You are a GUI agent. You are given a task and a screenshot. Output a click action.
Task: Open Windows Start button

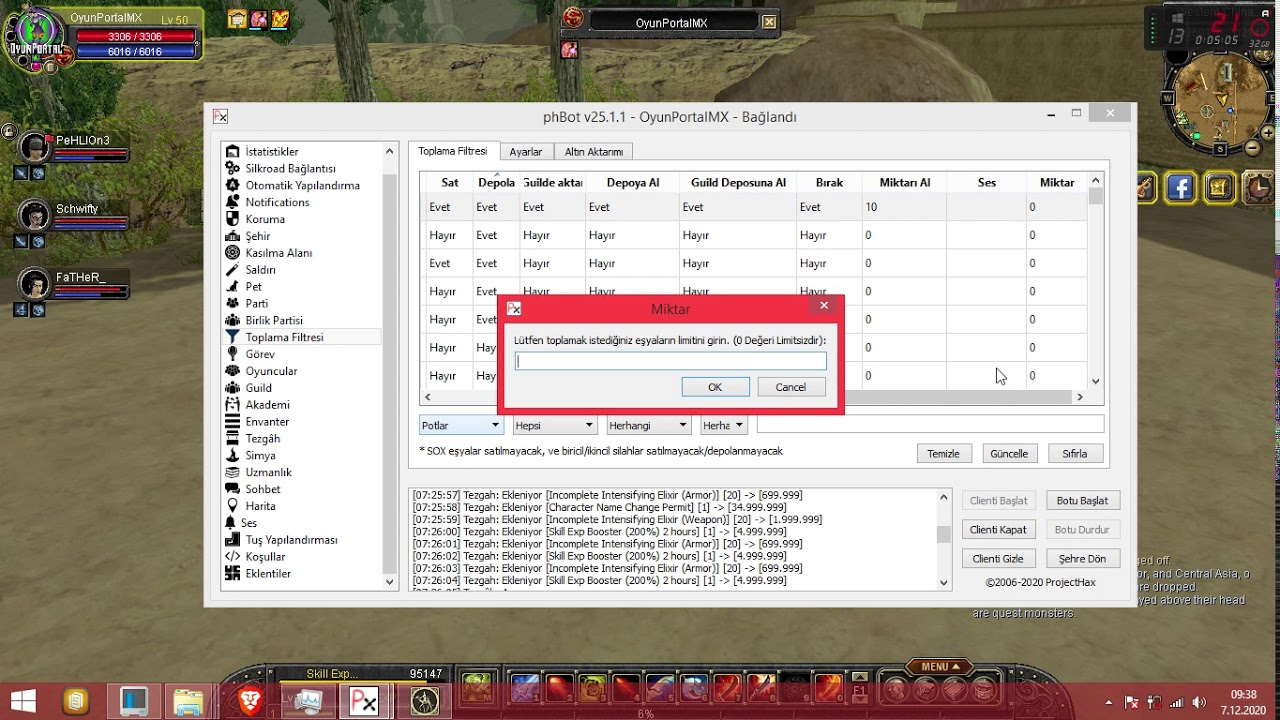tap(22, 701)
